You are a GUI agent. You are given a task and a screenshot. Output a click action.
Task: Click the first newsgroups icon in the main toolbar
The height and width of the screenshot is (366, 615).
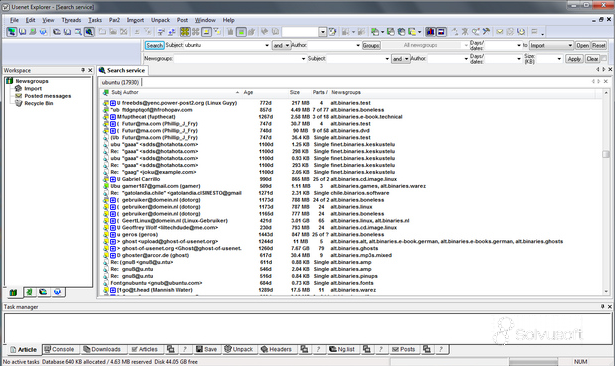(11, 32)
